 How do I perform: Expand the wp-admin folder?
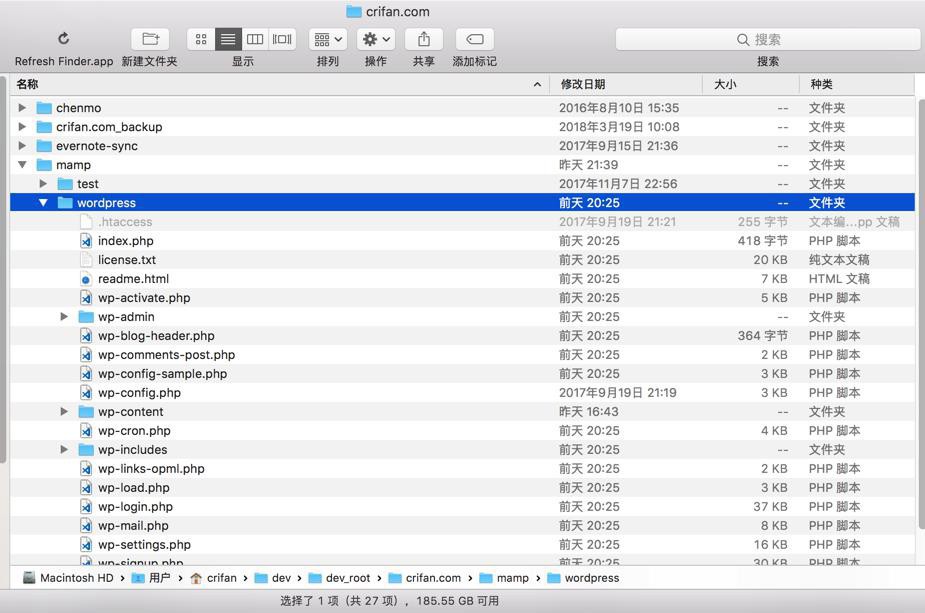click(x=64, y=317)
